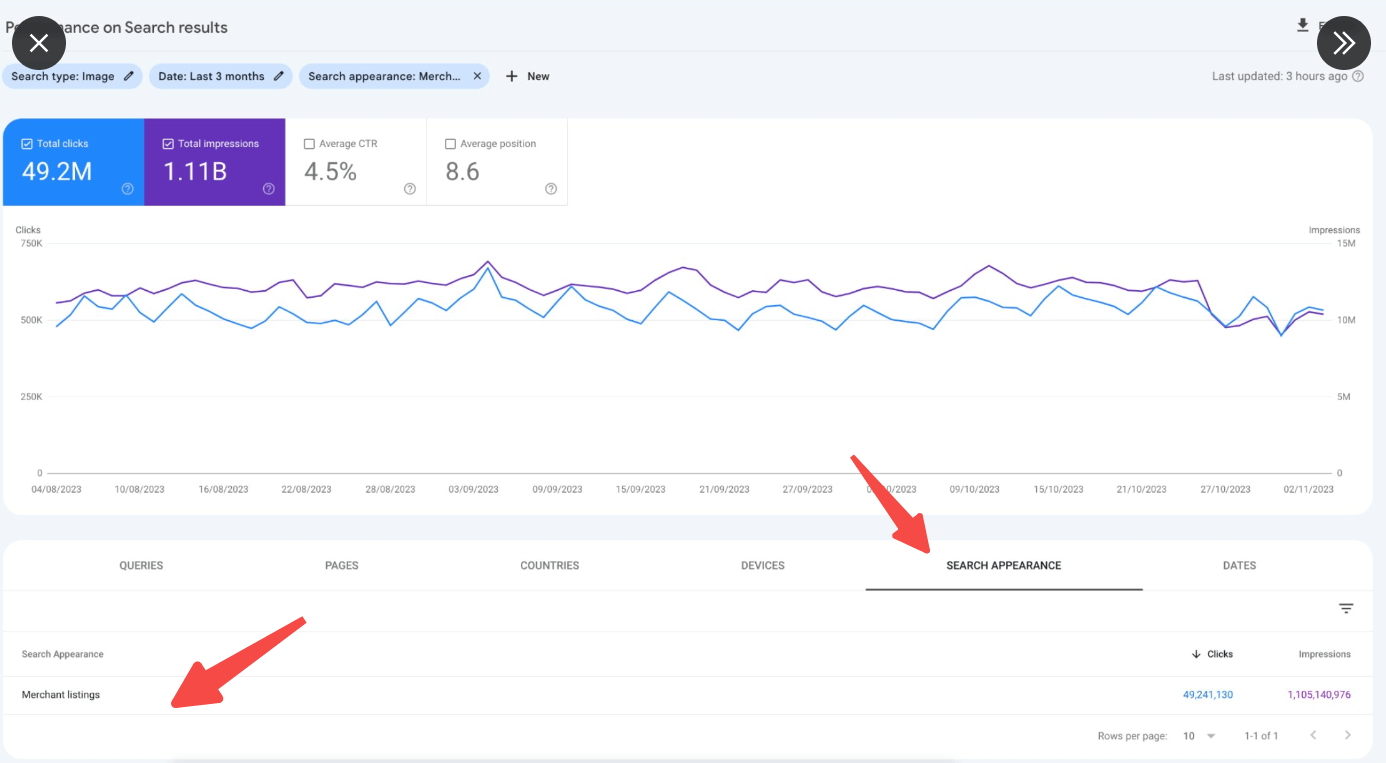
Task: Click the 1.11B total impressions value
Action: 194,171
